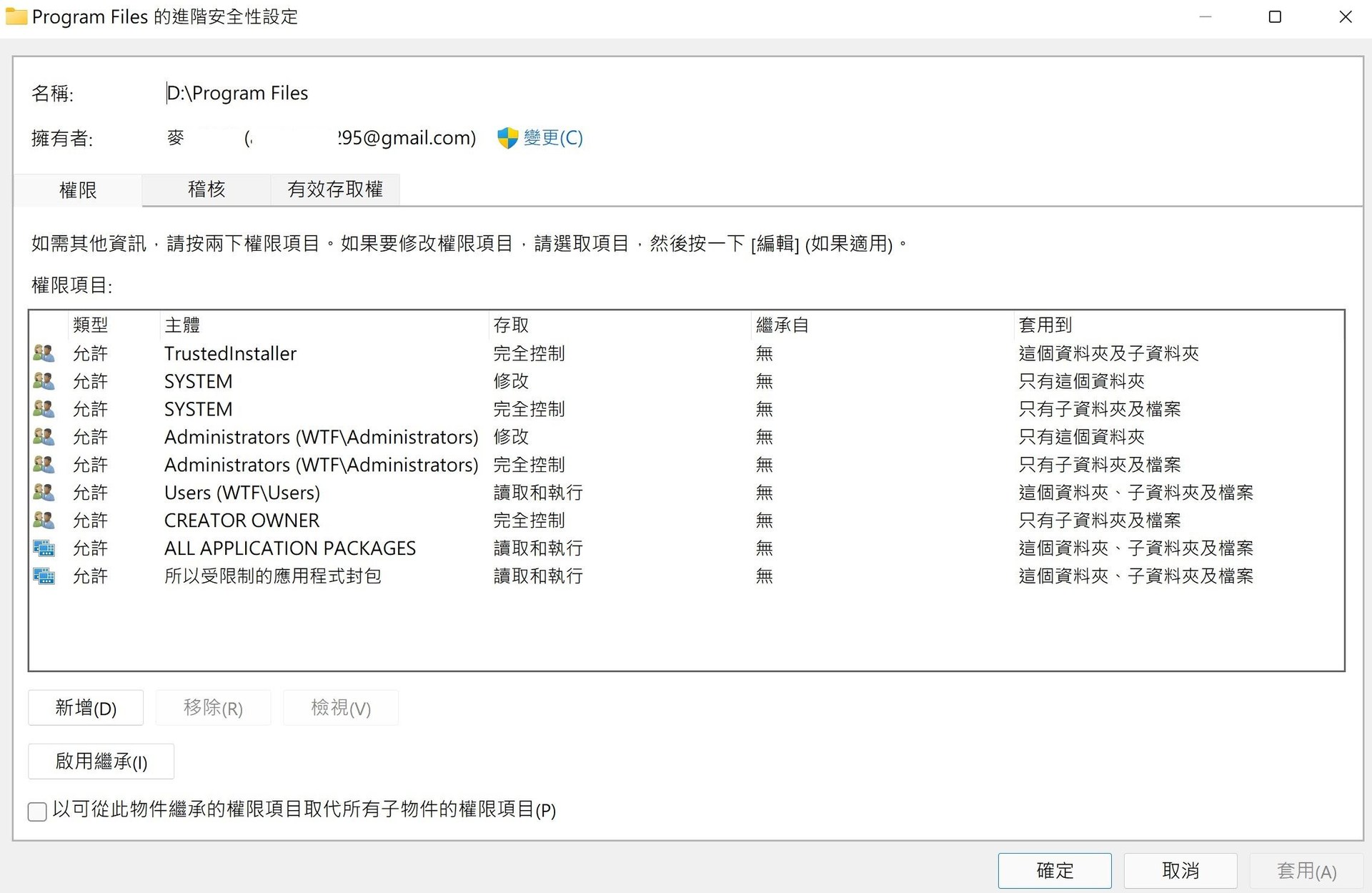Click the user group icon next to SYSTEM
The height and width of the screenshot is (893, 1372).
point(44,380)
